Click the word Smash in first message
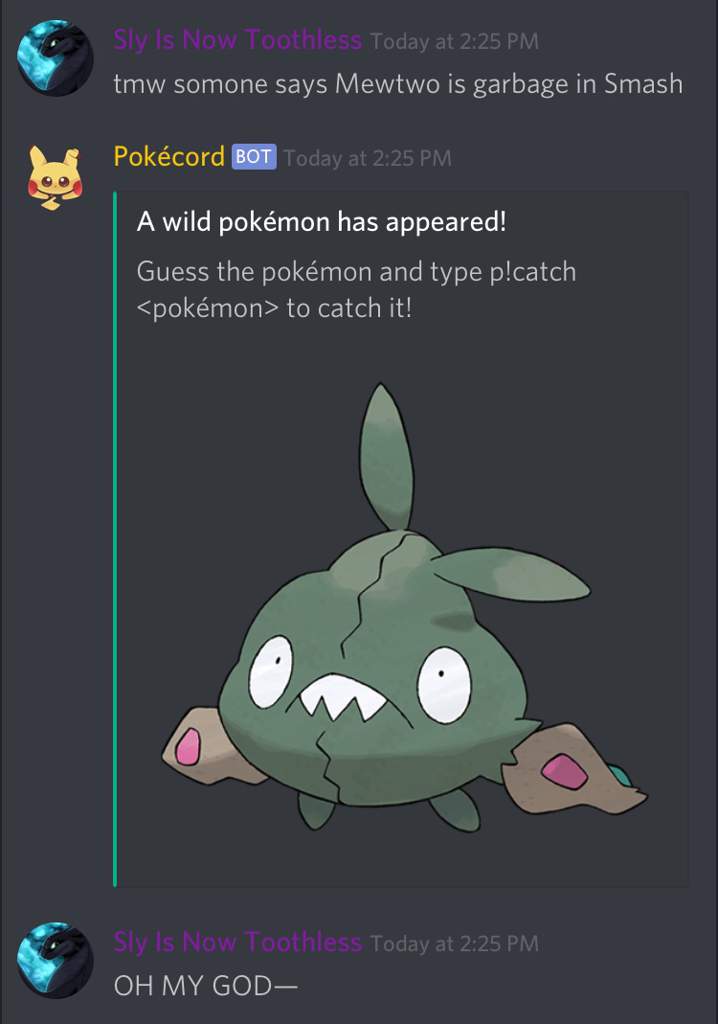This screenshot has height=1024, width=718. point(643,84)
